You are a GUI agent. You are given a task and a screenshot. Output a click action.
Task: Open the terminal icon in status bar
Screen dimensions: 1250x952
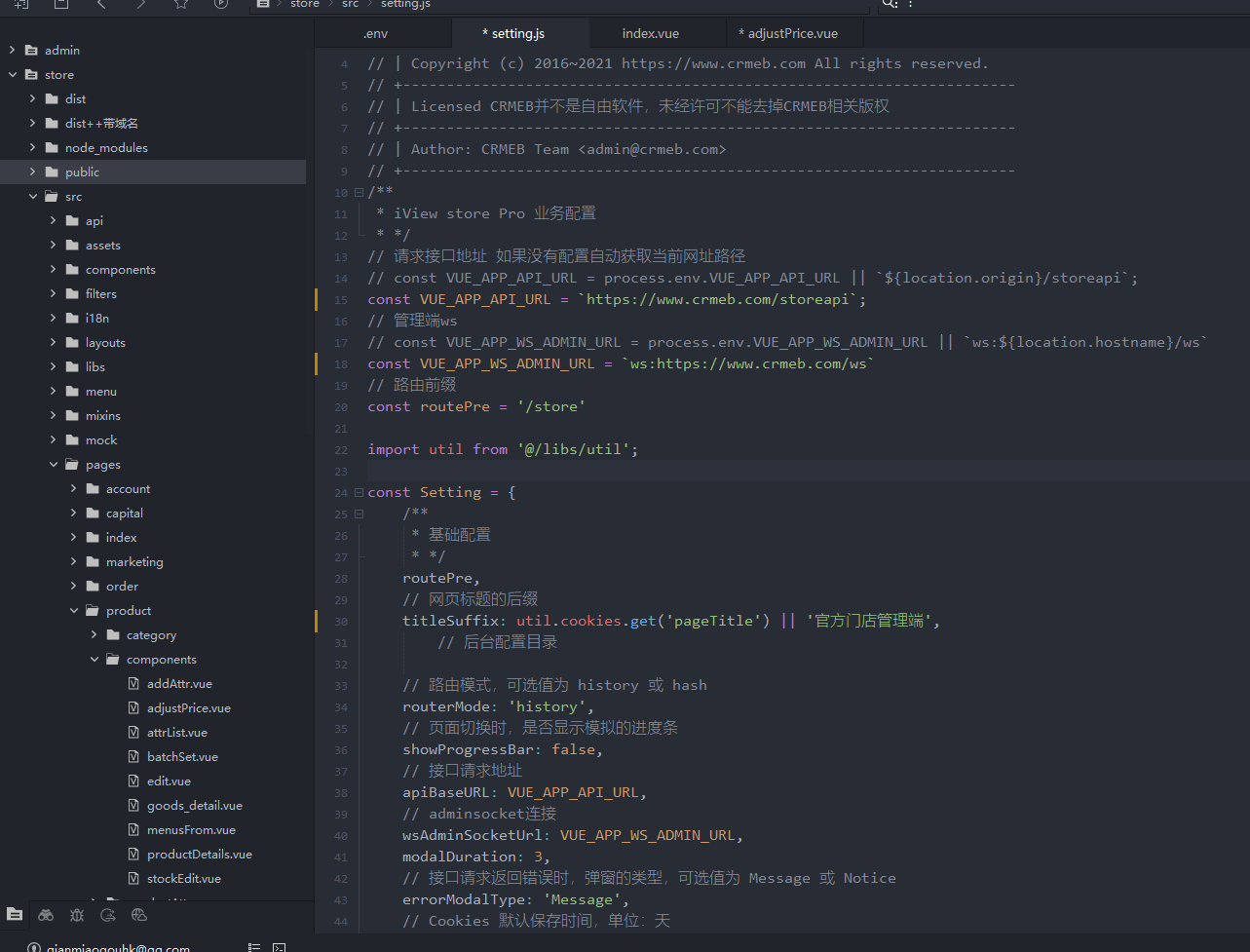(x=279, y=947)
